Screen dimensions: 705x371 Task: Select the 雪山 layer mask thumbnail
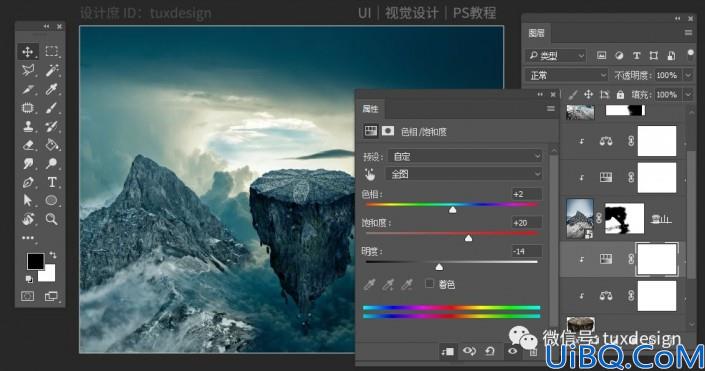pos(624,219)
